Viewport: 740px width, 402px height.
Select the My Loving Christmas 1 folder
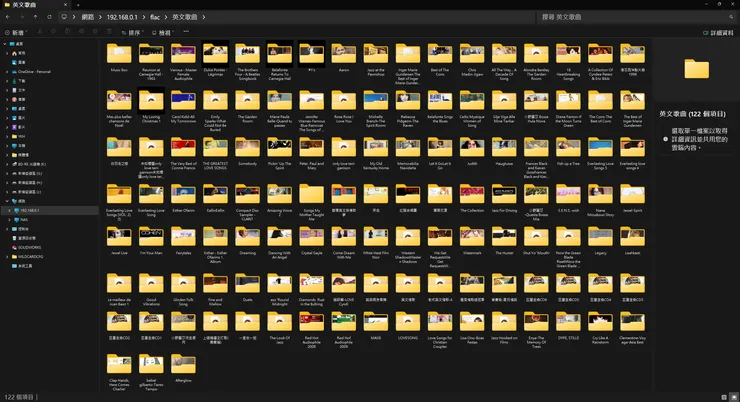(151, 106)
